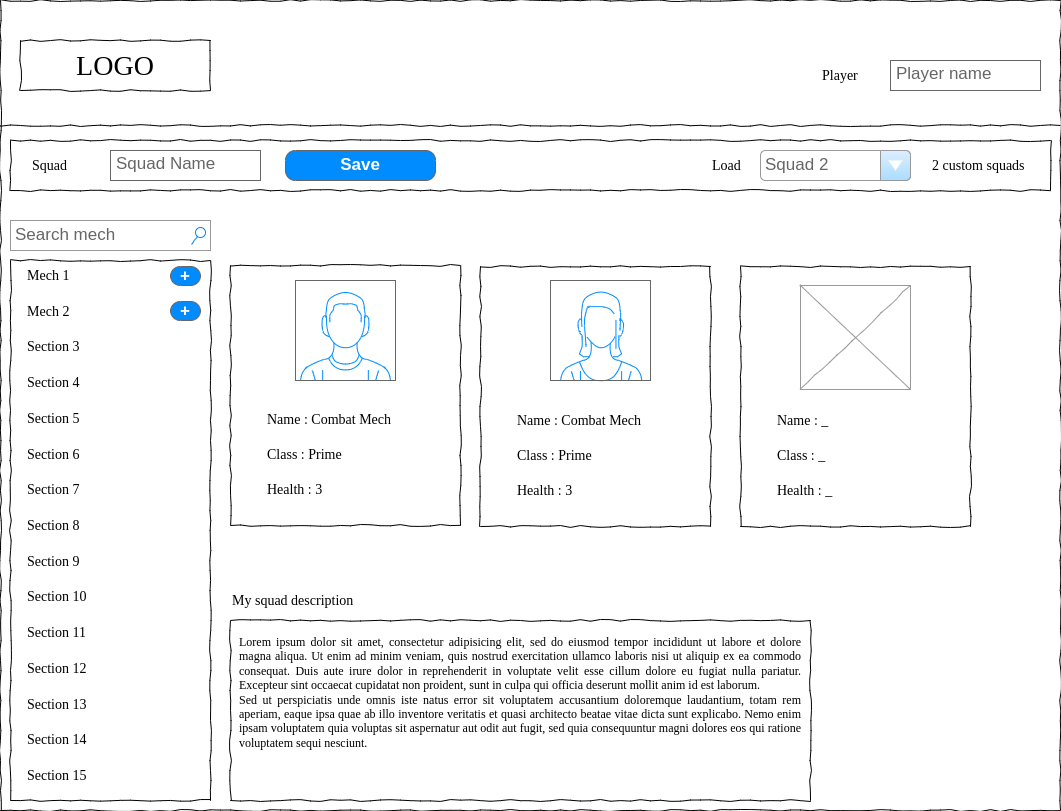Click the 'My squad description' label
This screenshot has height=811, width=1061.
(292, 600)
